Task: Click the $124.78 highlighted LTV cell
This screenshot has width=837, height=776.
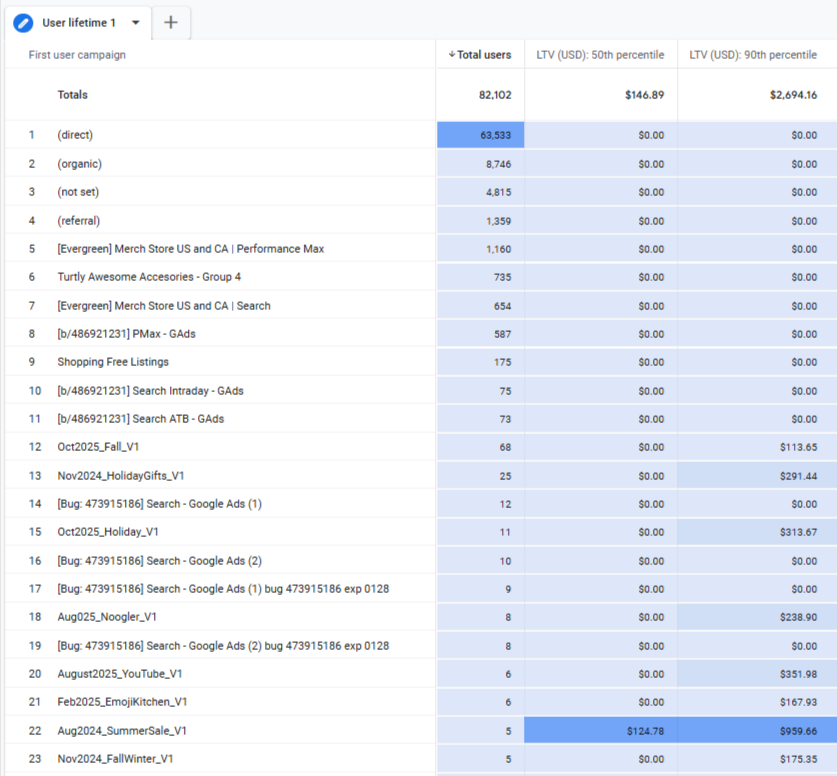Action: 601,731
